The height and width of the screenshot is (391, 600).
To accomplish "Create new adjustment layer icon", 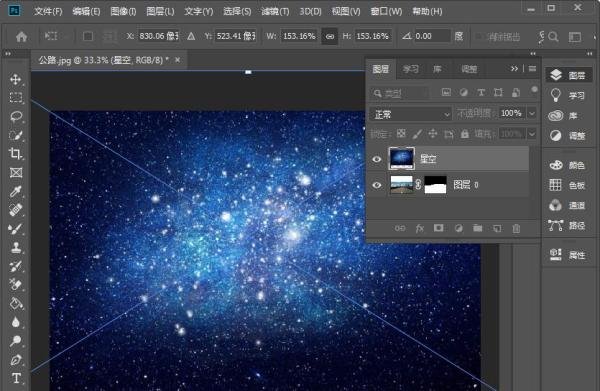I will (458, 228).
